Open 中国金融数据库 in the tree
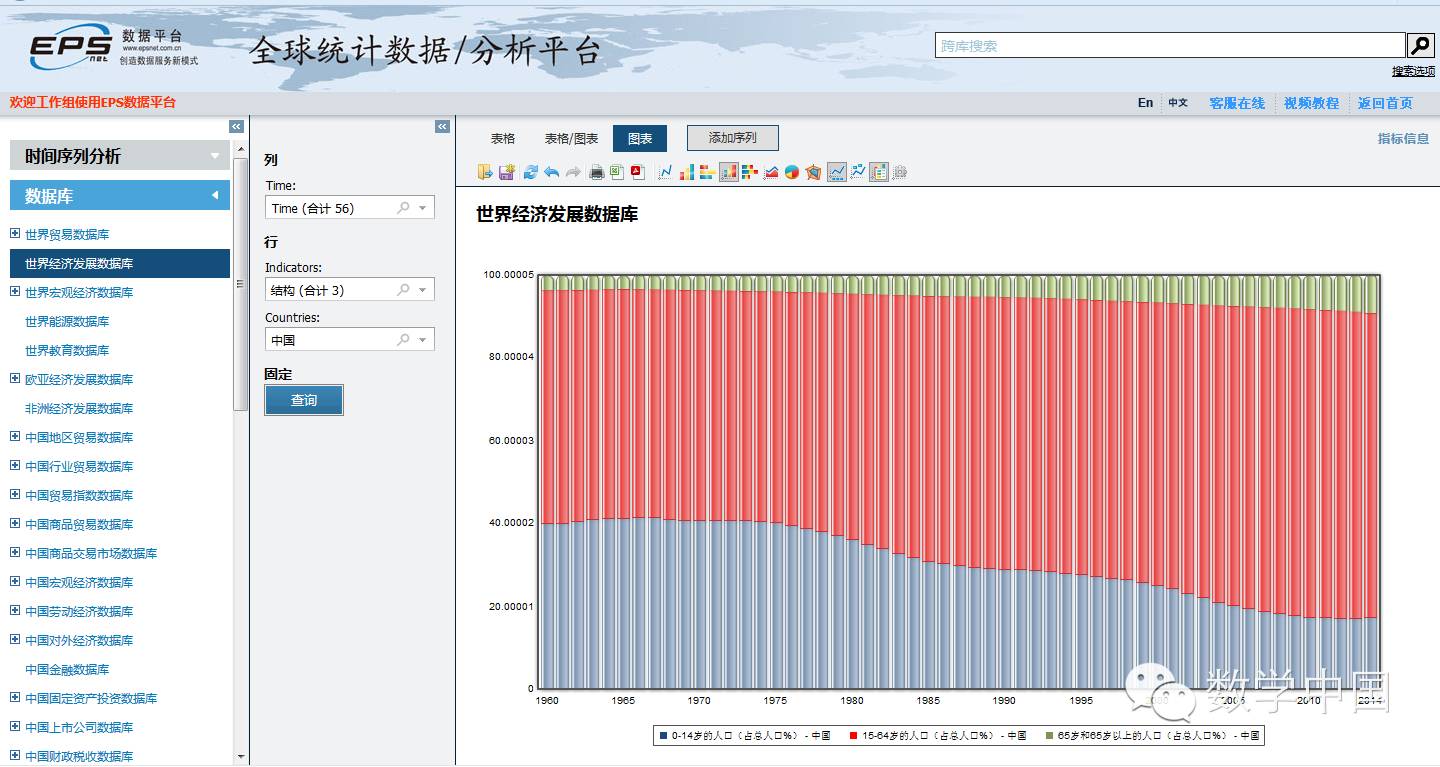Screen dimensions: 1440x767 [x=67, y=669]
